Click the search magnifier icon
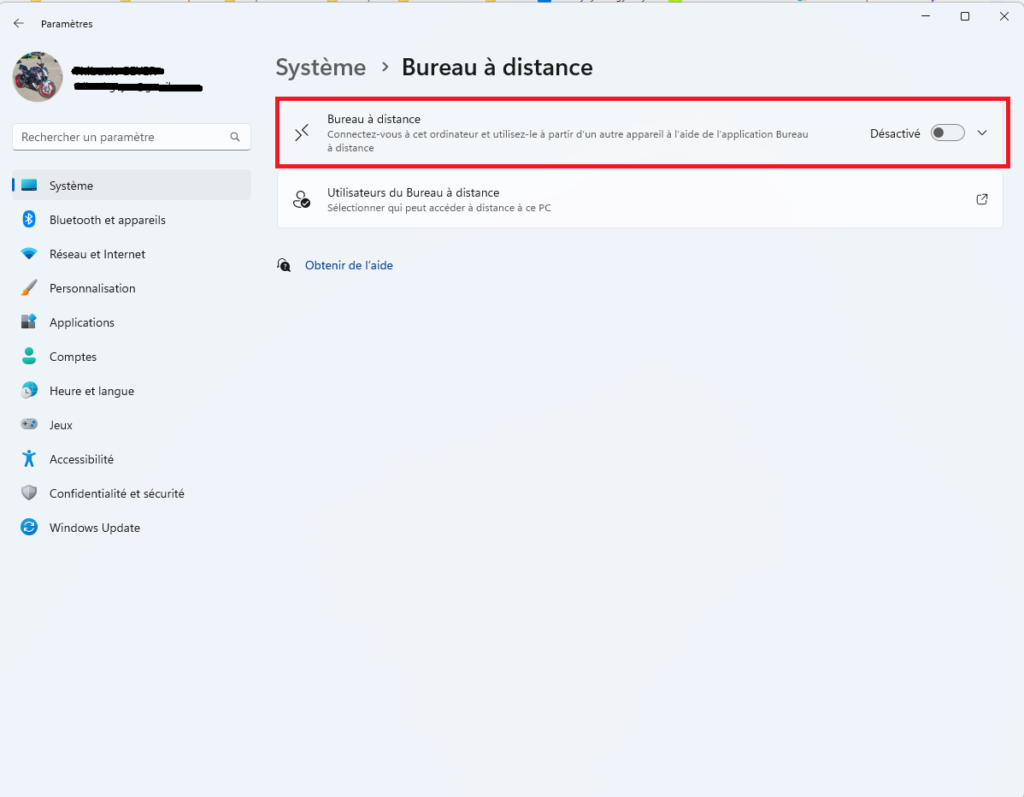This screenshot has height=797, width=1024. click(x=235, y=137)
